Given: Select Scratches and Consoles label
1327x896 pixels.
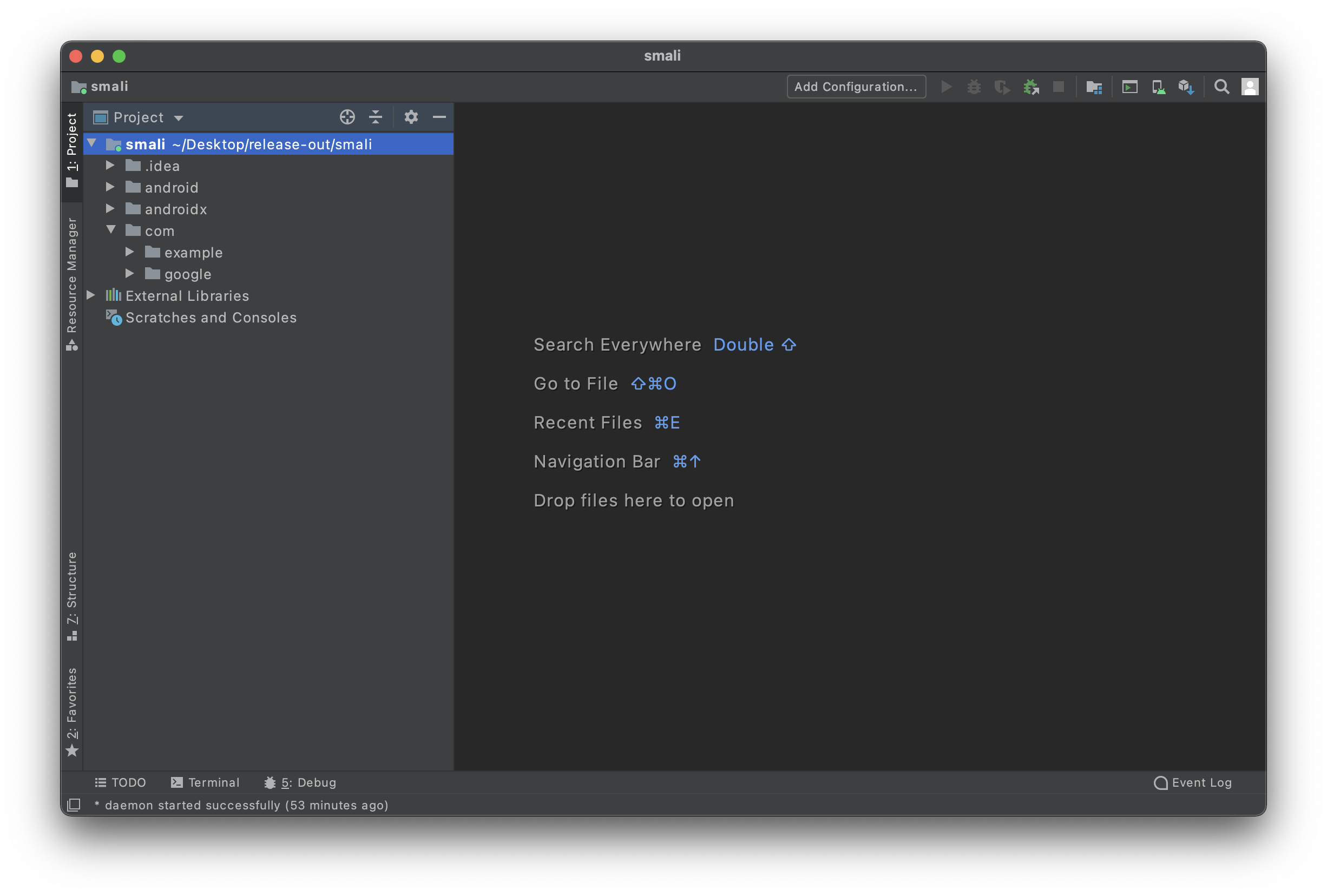Looking at the screenshot, I should click(211, 317).
